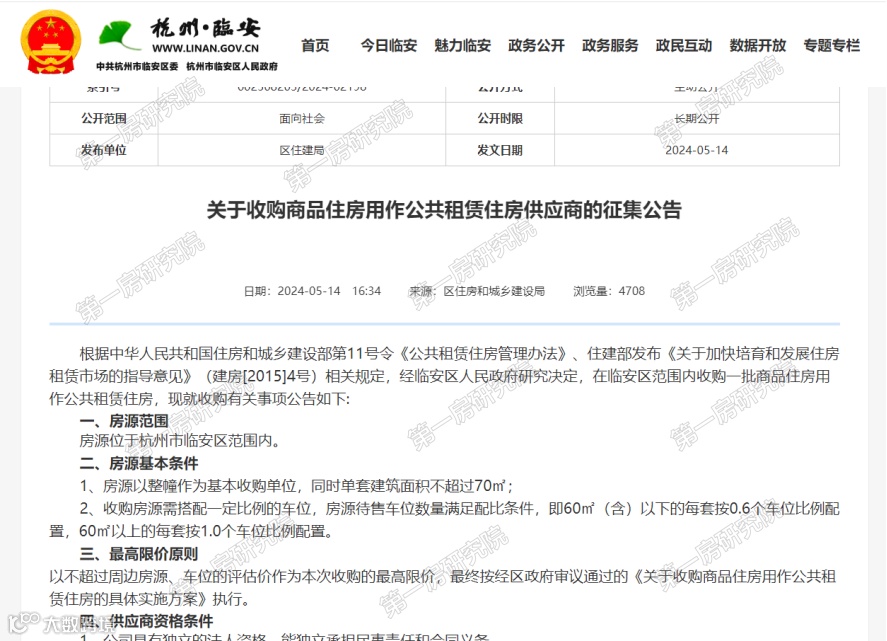Click the WWW.LINAN.GOV.CN site address text
887x641 pixels.
click(x=205, y=49)
